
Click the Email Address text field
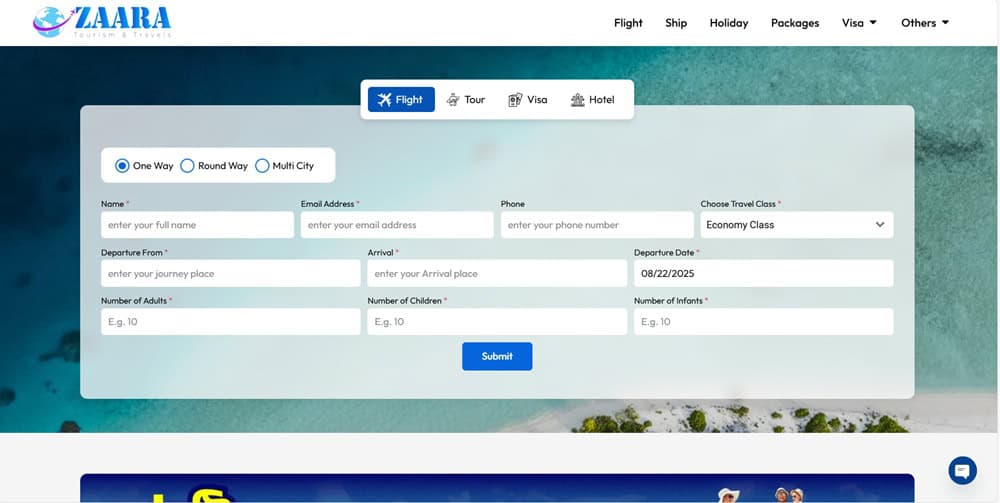[396, 225]
